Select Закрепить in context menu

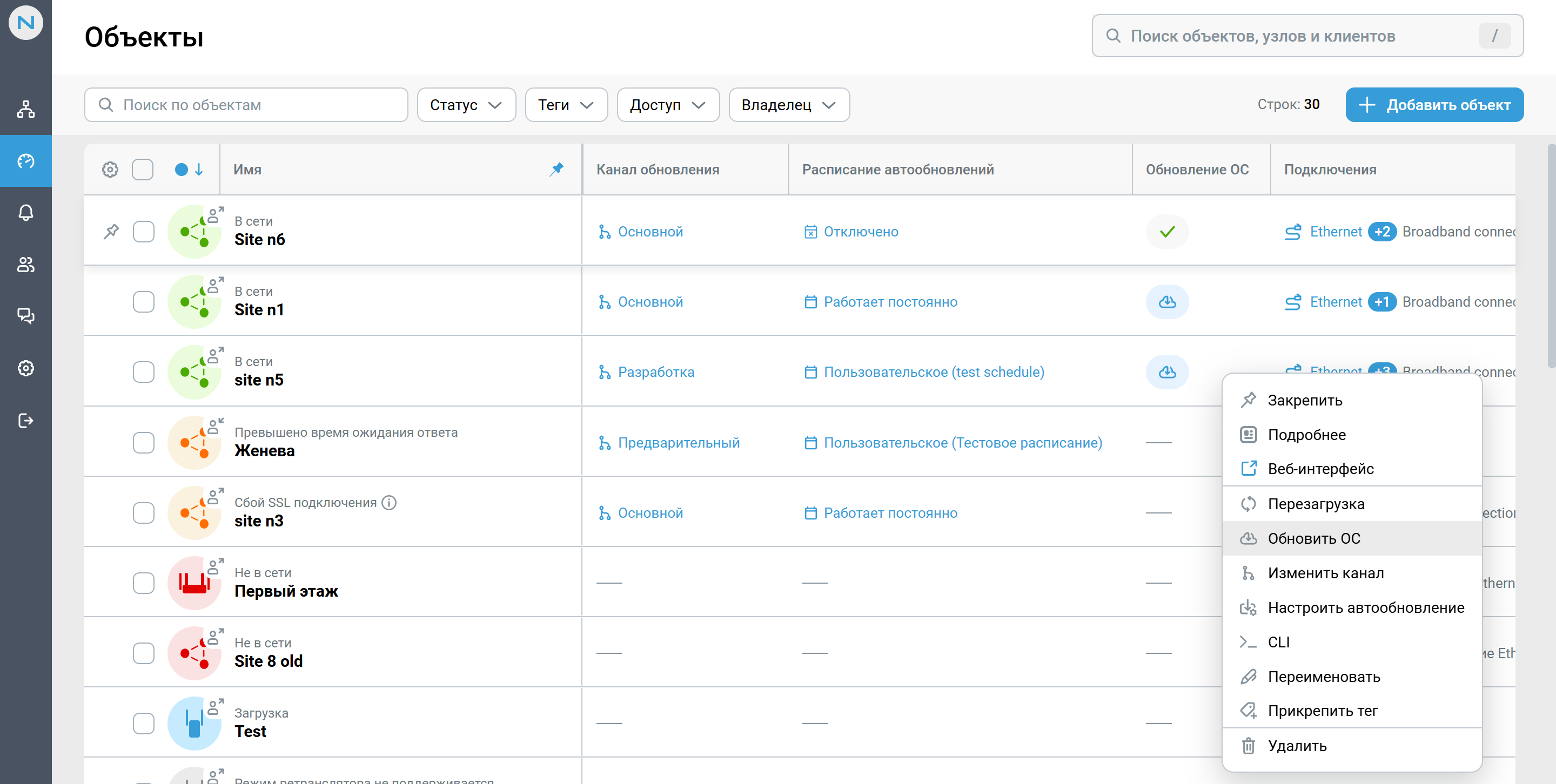[x=1352, y=400]
